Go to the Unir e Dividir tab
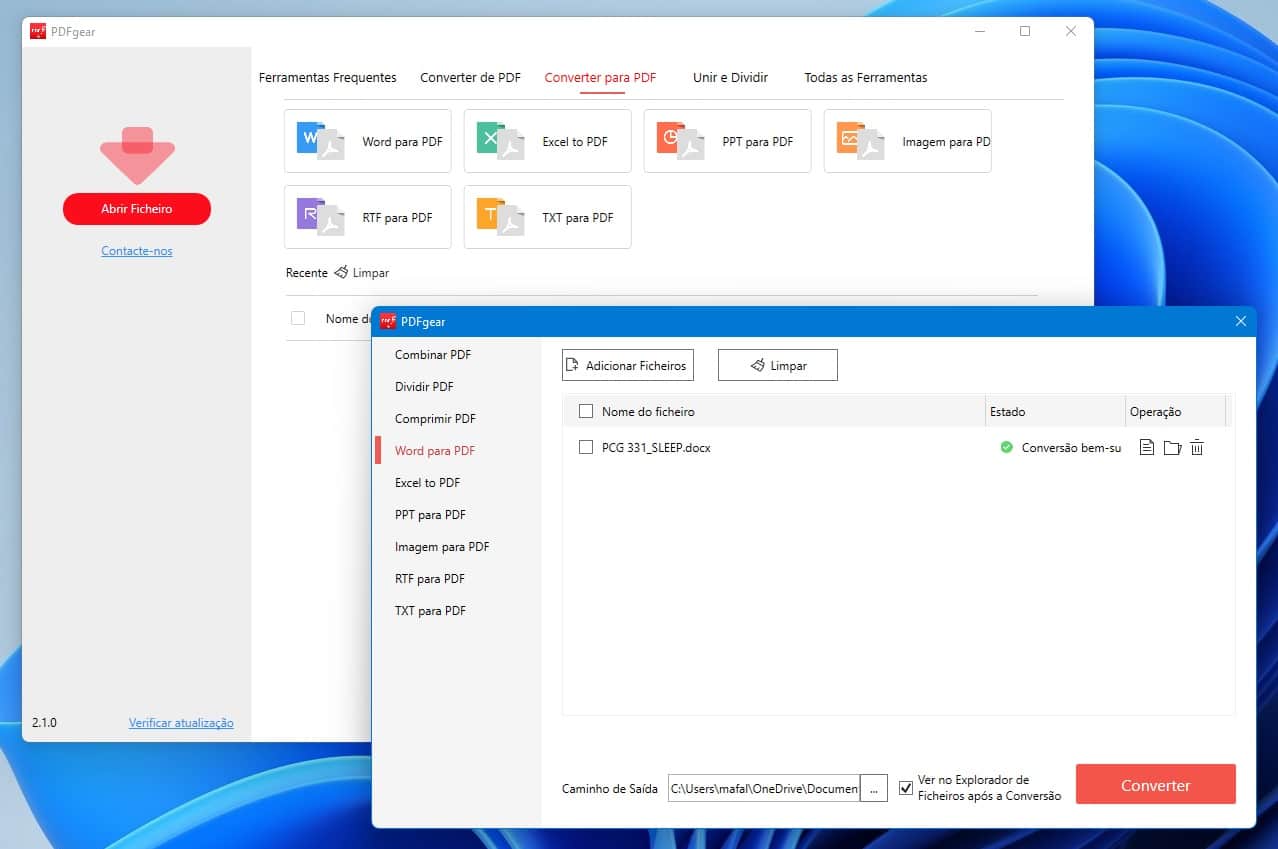 coord(730,77)
